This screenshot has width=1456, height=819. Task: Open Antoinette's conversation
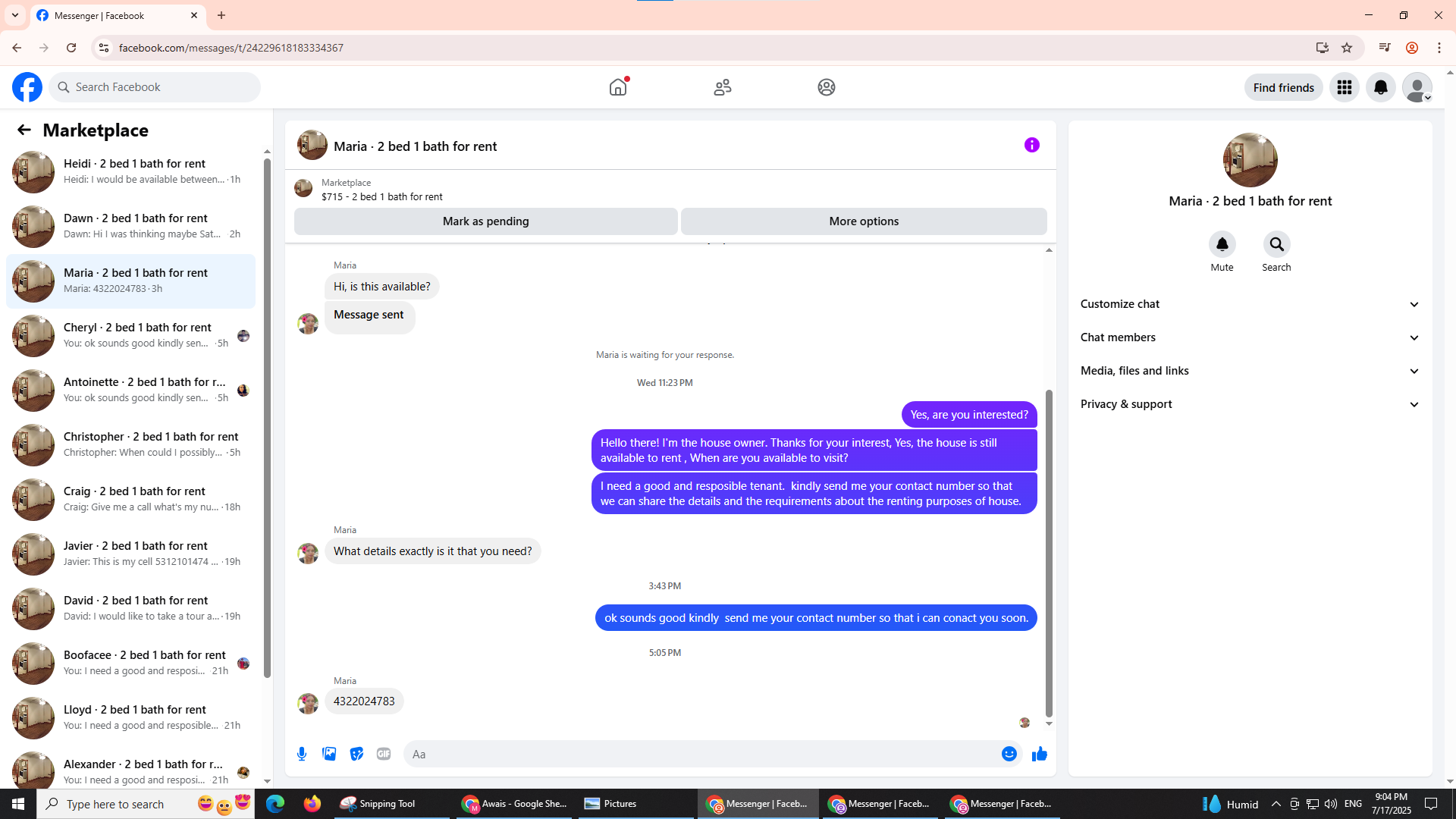click(x=130, y=390)
